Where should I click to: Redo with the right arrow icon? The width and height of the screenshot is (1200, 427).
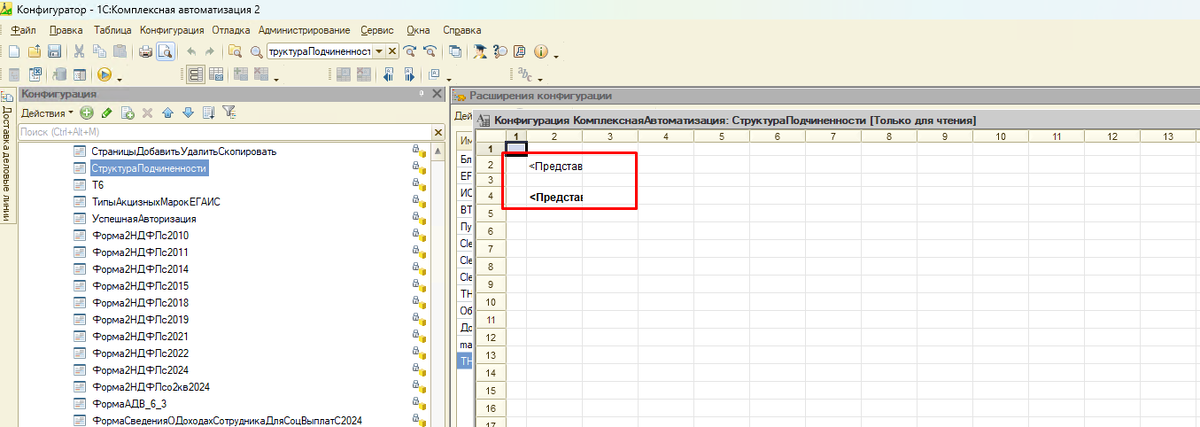coord(209,51)
